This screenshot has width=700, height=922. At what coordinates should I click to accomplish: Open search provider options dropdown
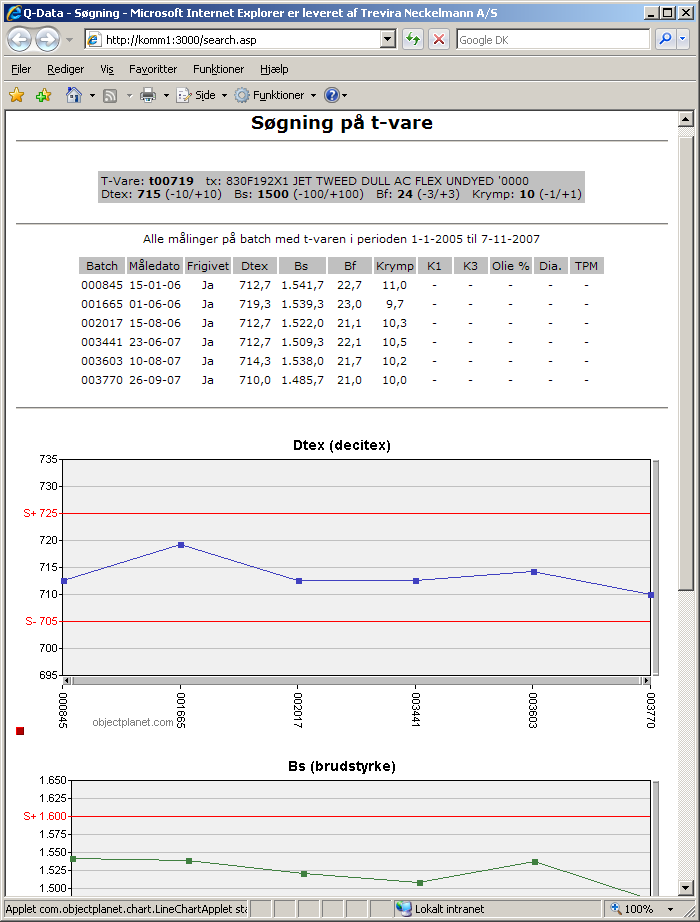683,39
